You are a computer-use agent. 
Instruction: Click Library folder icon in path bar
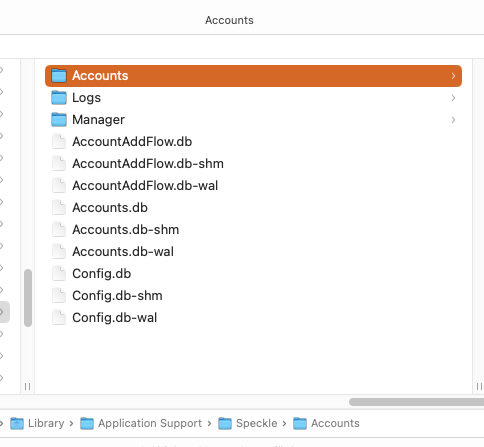coord(17,423)
